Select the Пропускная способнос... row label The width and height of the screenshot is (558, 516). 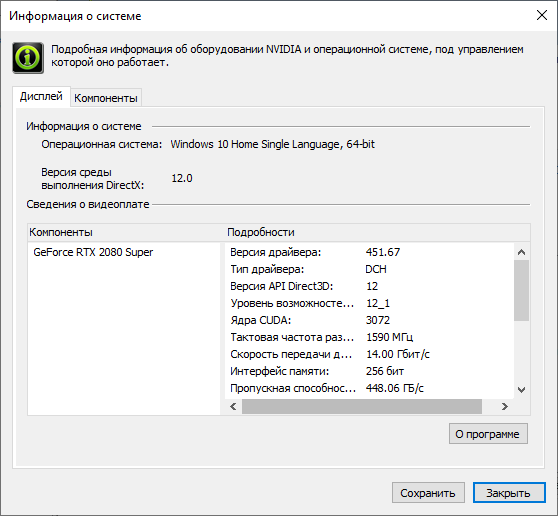293,388
